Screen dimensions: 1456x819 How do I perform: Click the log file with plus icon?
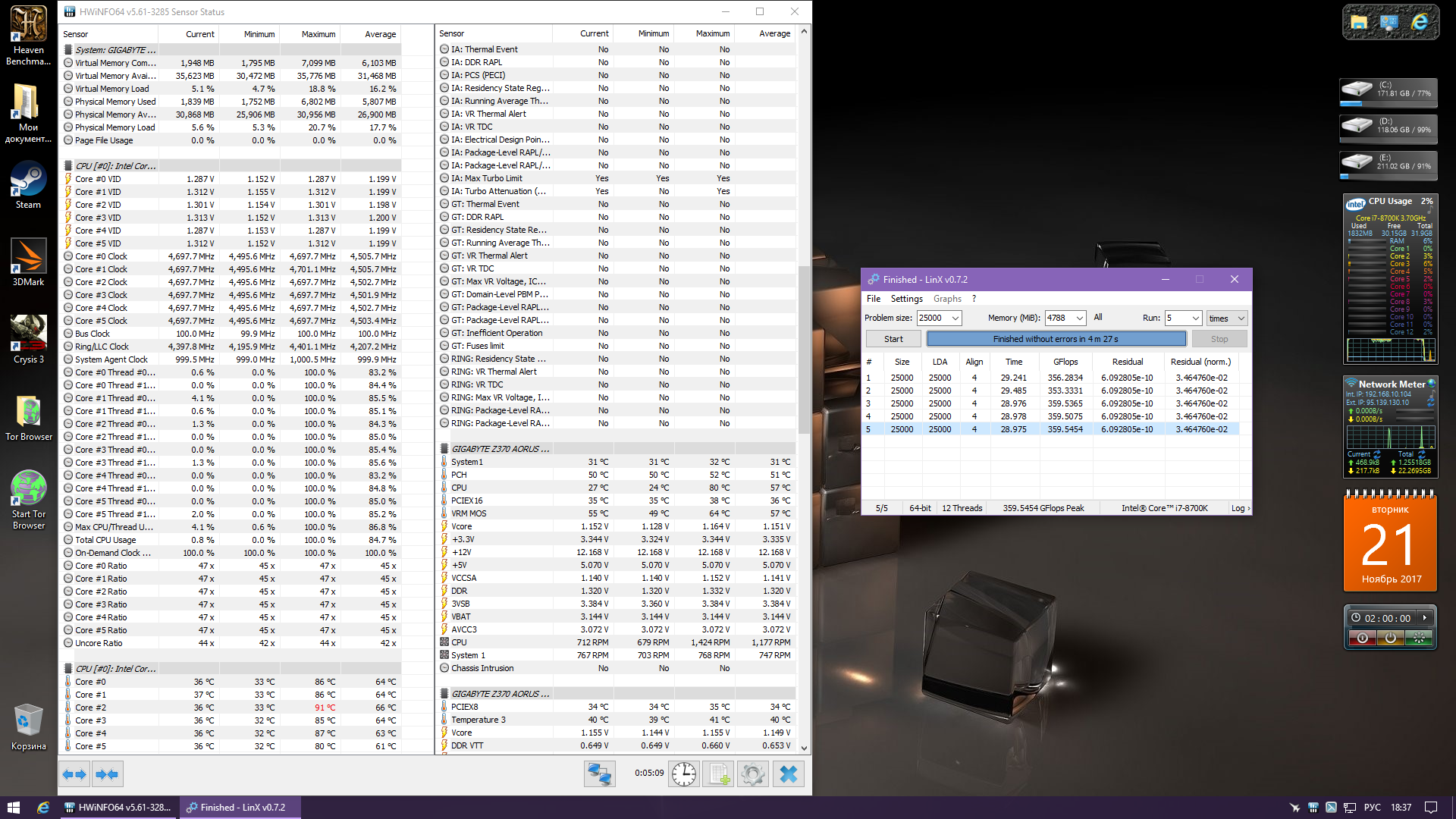click(x=717, y=774)
